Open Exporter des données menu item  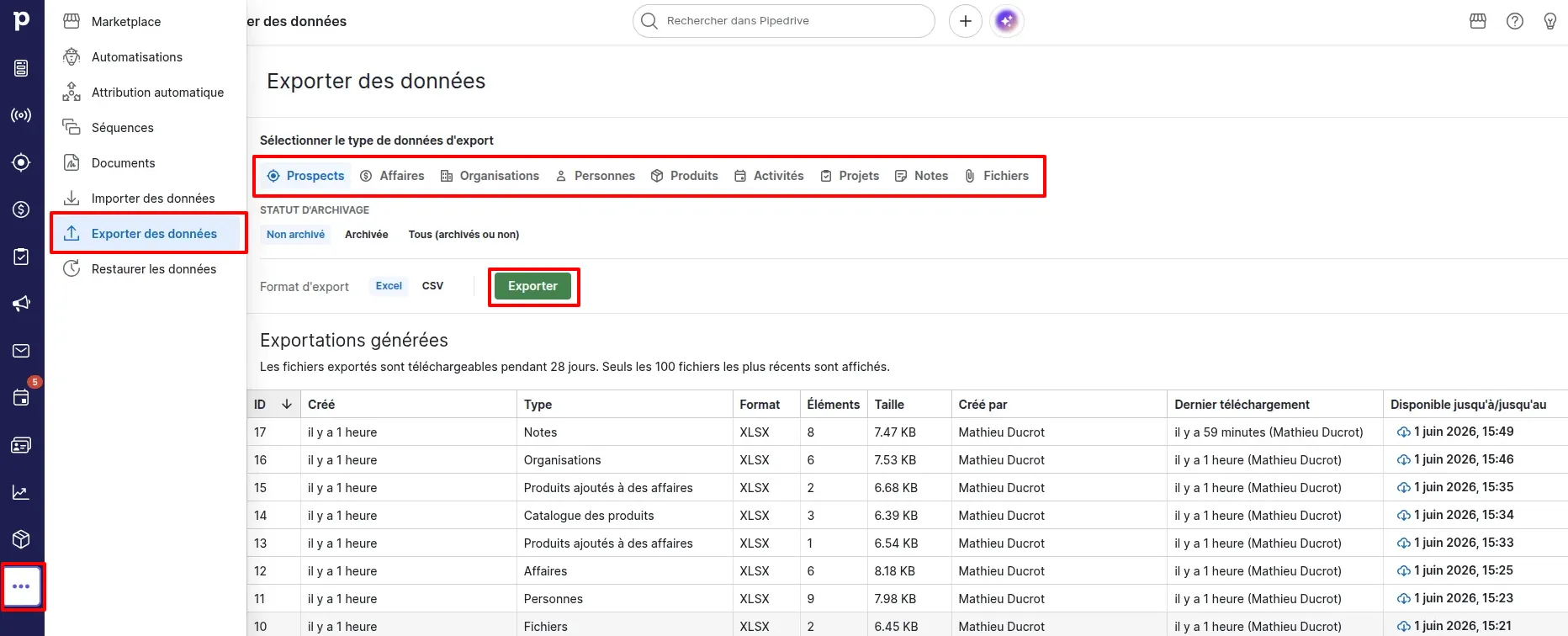pos(146,234)
